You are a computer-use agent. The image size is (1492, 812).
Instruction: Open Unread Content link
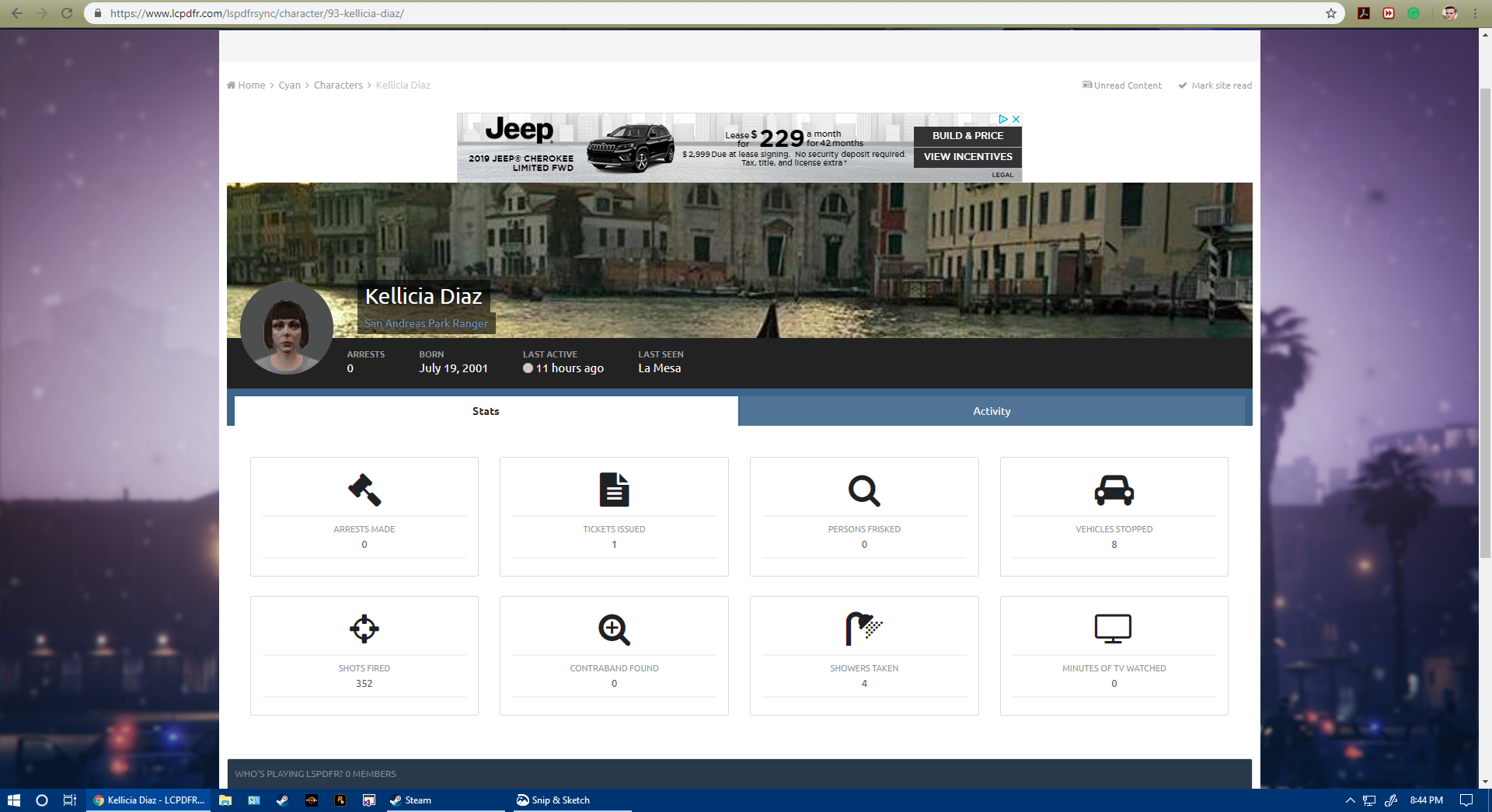tap(1127, 85)
